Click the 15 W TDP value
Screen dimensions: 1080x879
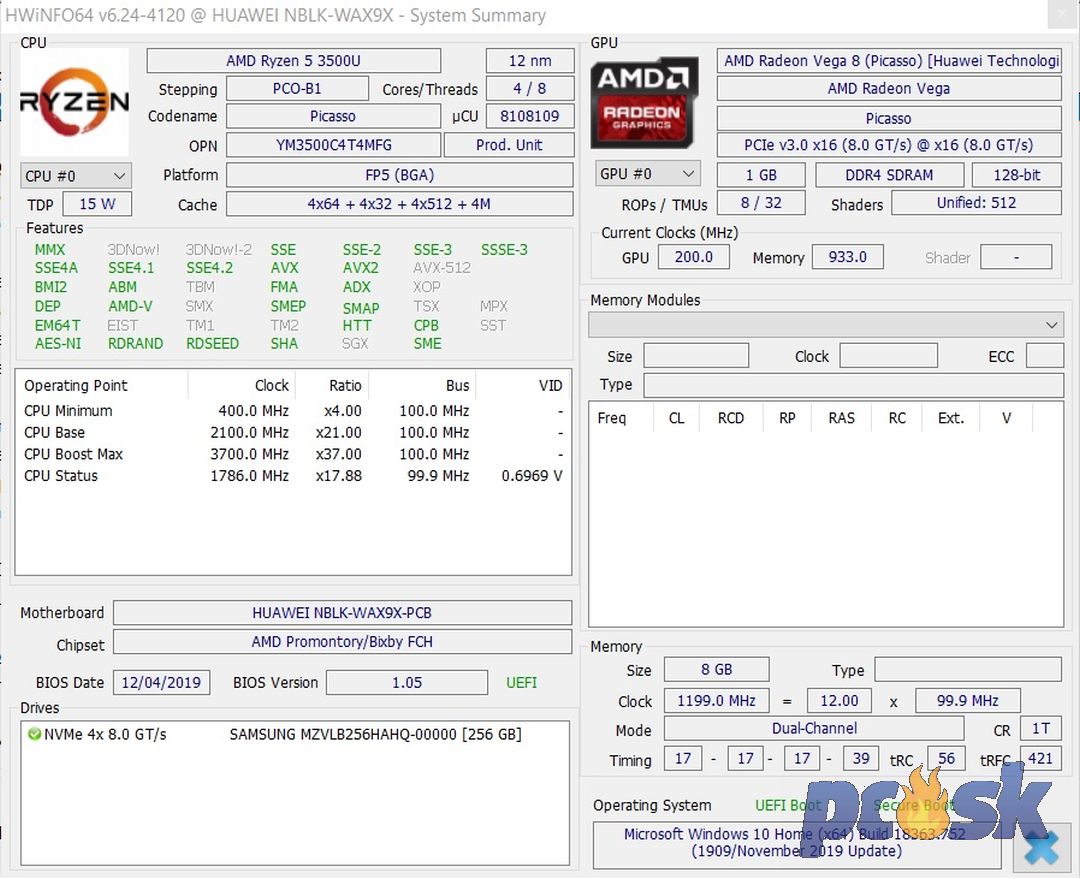(x=97, y=204)
